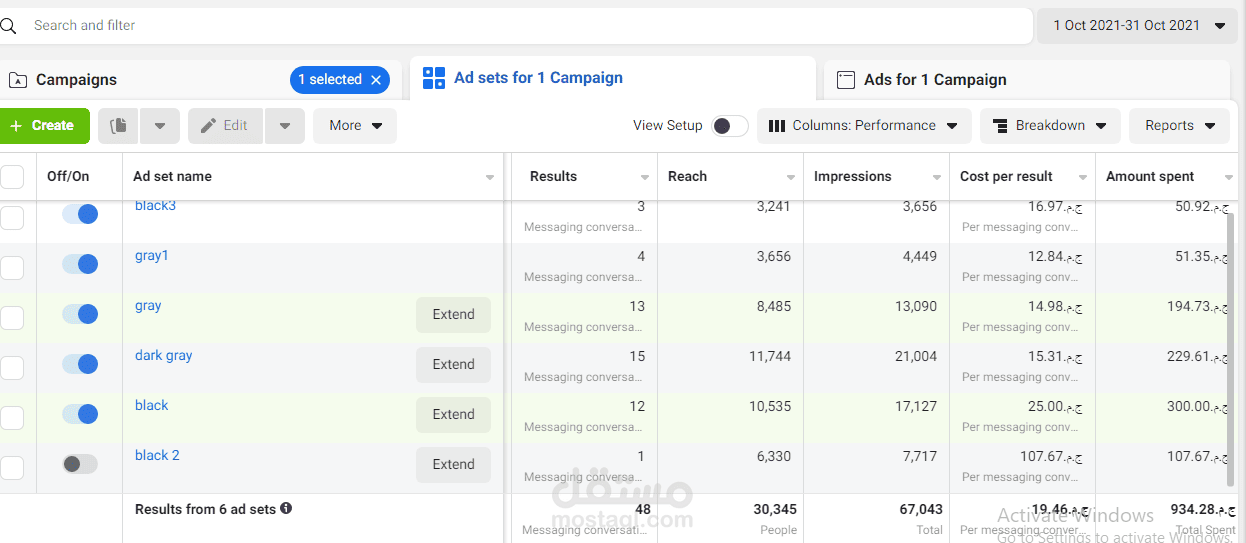The height and width of the screenshot is (543, 1246).
Task: Open the Cost per result column menu arrow
Action: (x=1084, y=178)
